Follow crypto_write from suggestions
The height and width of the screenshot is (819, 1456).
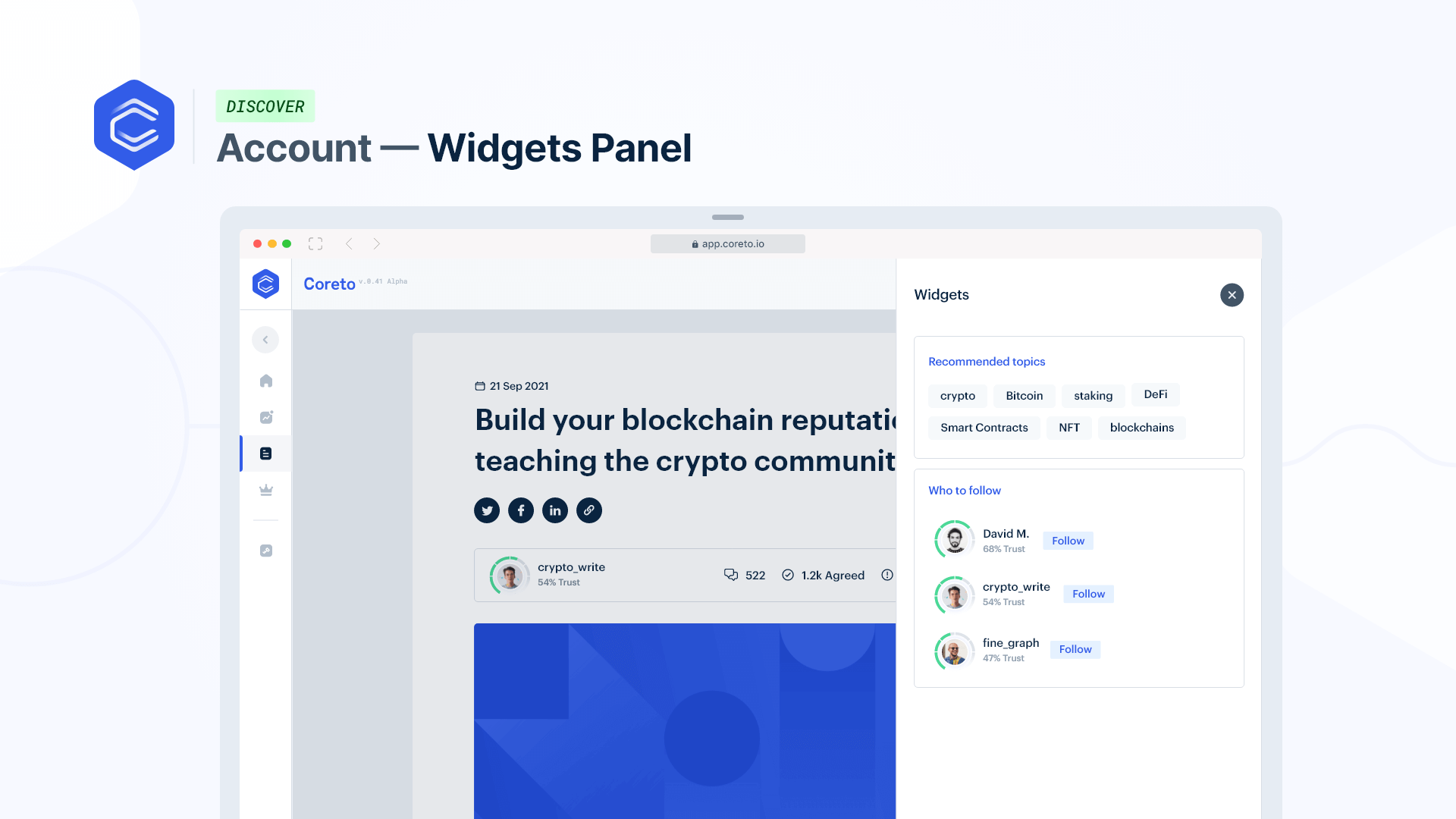click(1088, 594)
